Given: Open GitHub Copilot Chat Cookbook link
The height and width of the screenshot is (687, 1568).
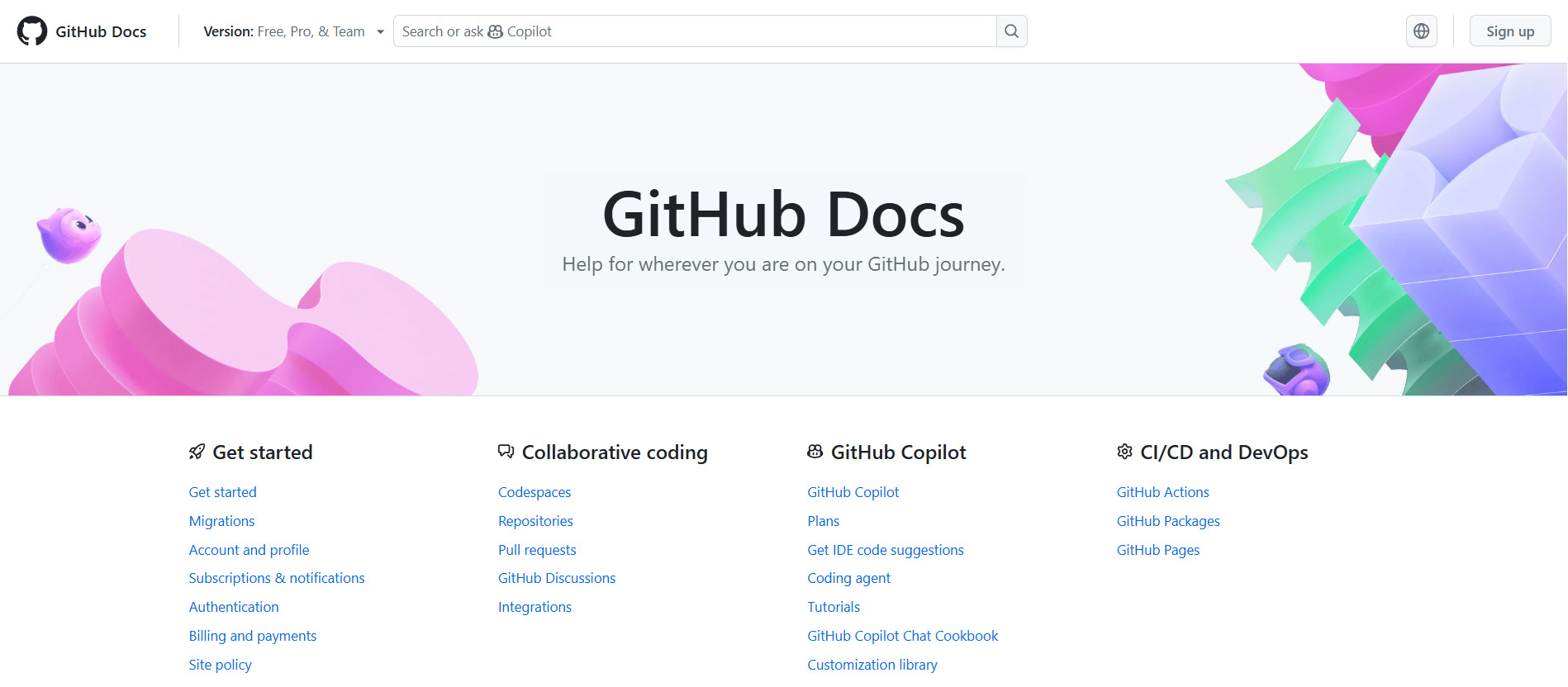Looking at the screenshot, I should [x=903, y=636].
